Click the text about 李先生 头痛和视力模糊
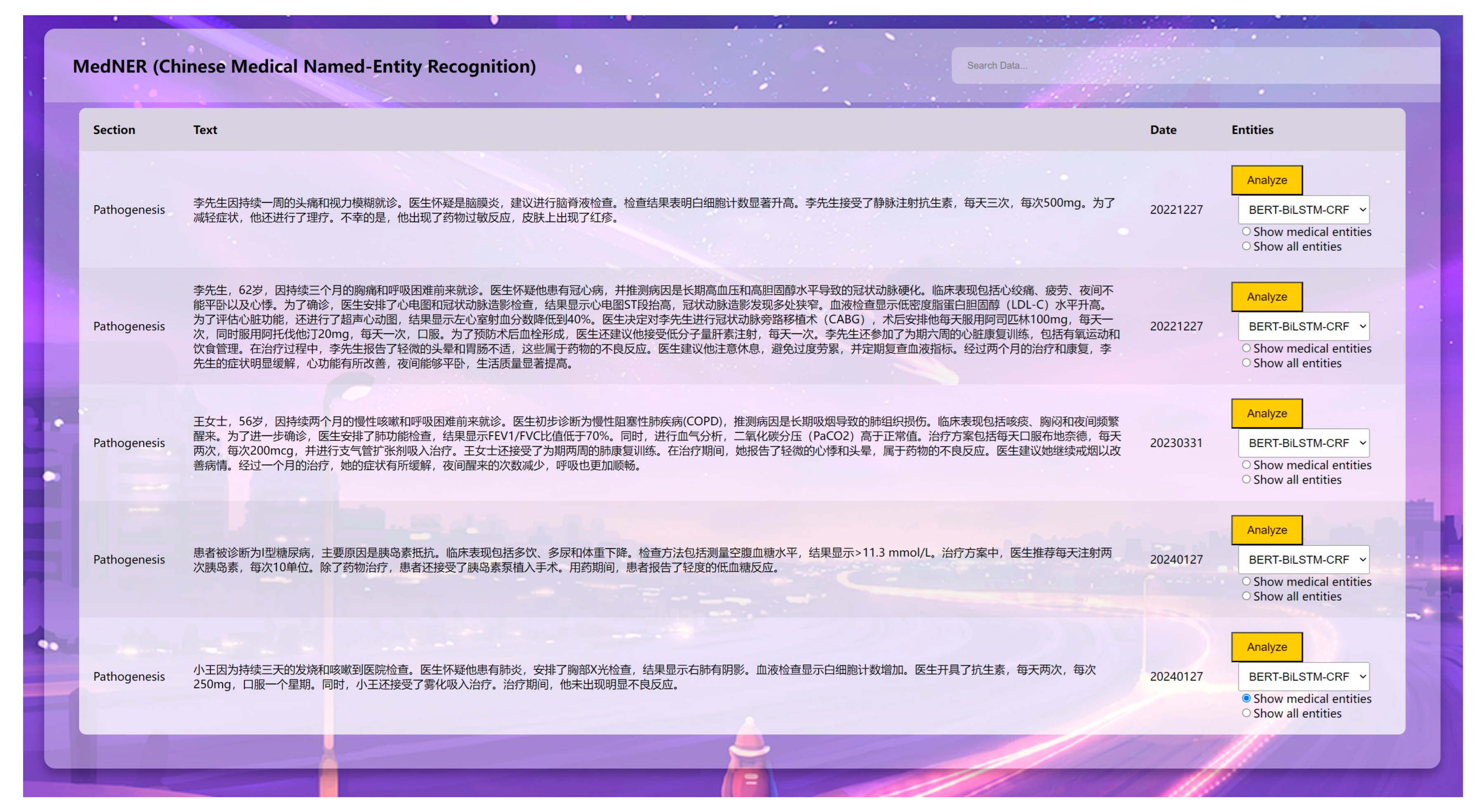1476x812 pixels. (x=654, y=210)
